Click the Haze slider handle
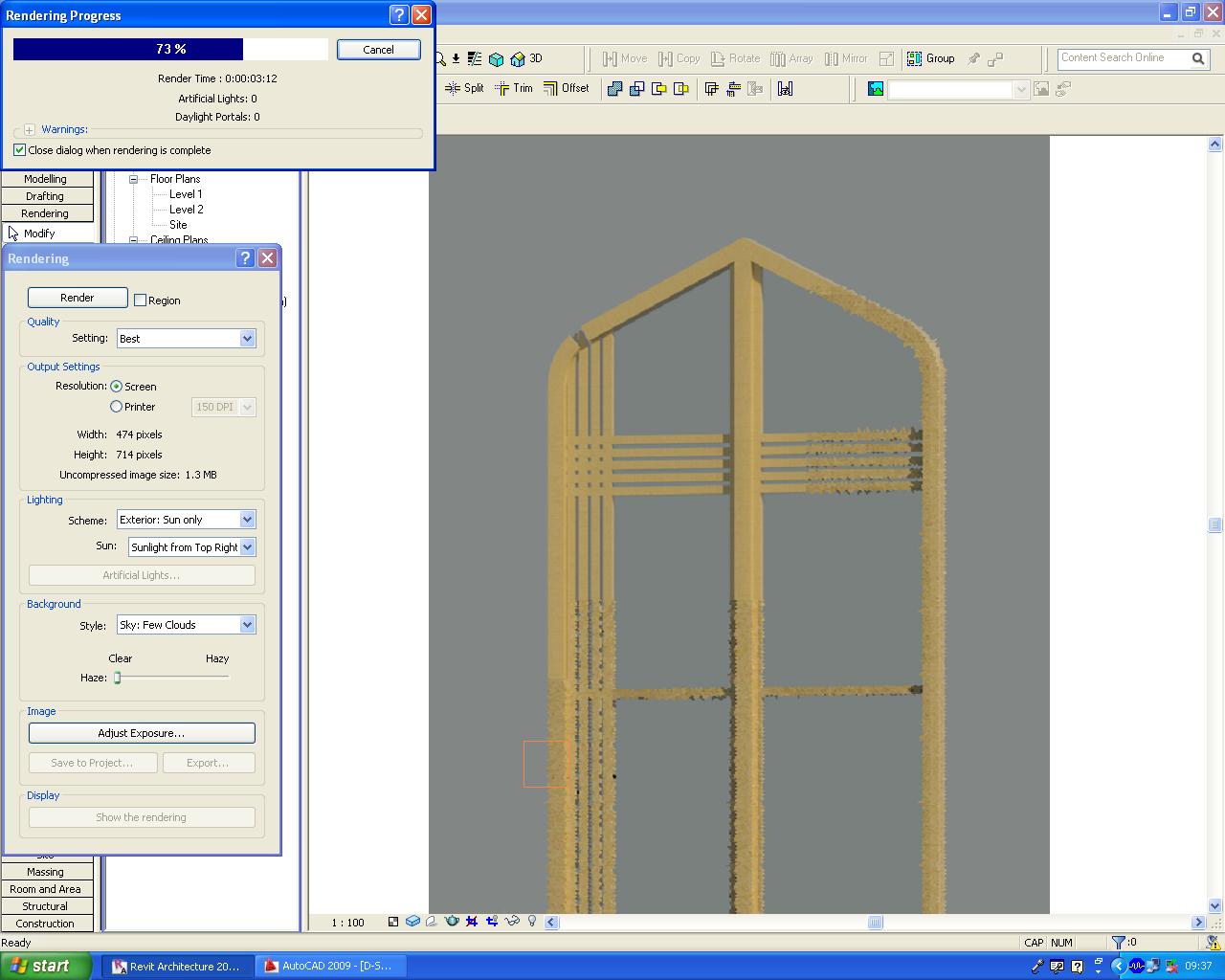The image size is (1225, 980). point(118,678)
